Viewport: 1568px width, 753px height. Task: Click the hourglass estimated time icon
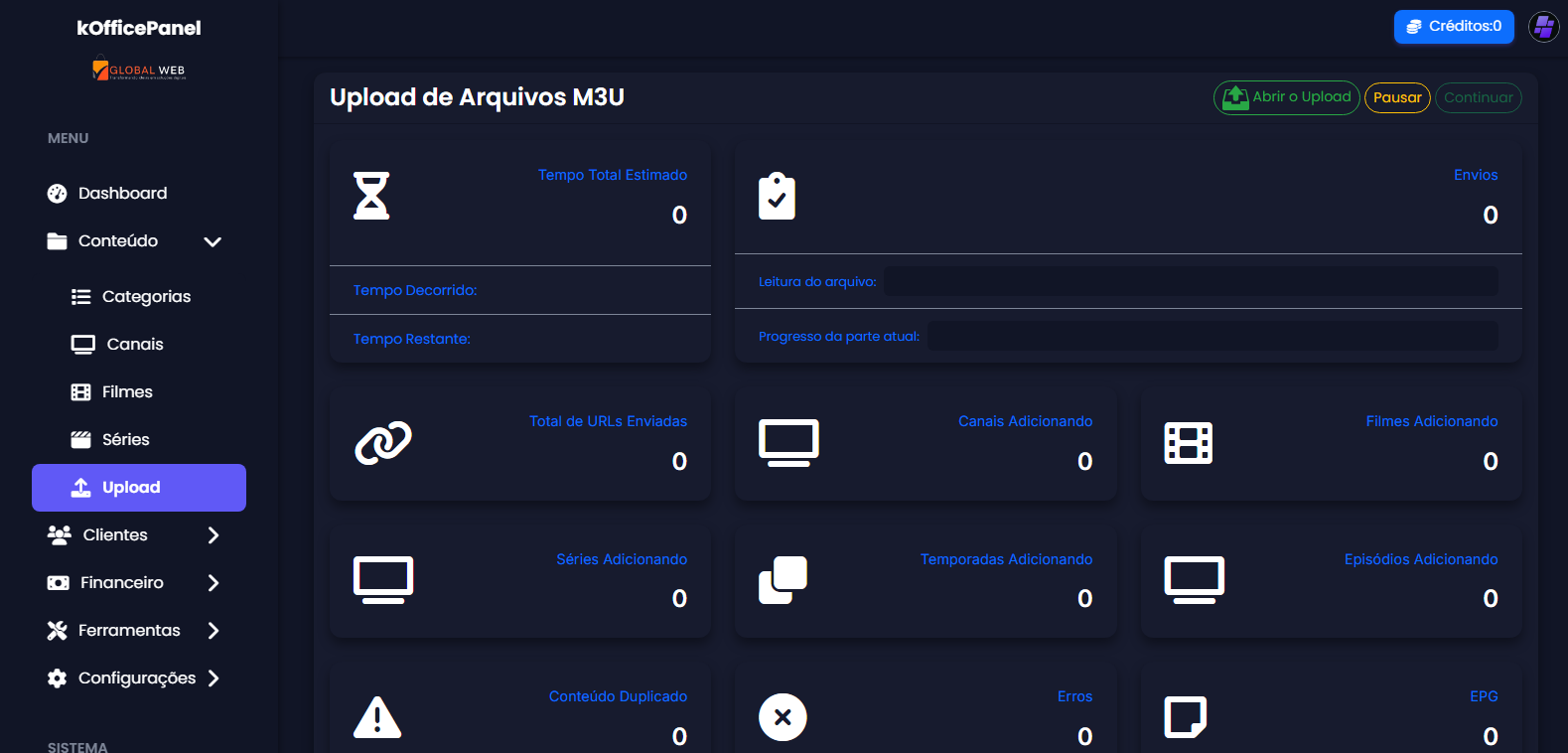click(371, 196)
